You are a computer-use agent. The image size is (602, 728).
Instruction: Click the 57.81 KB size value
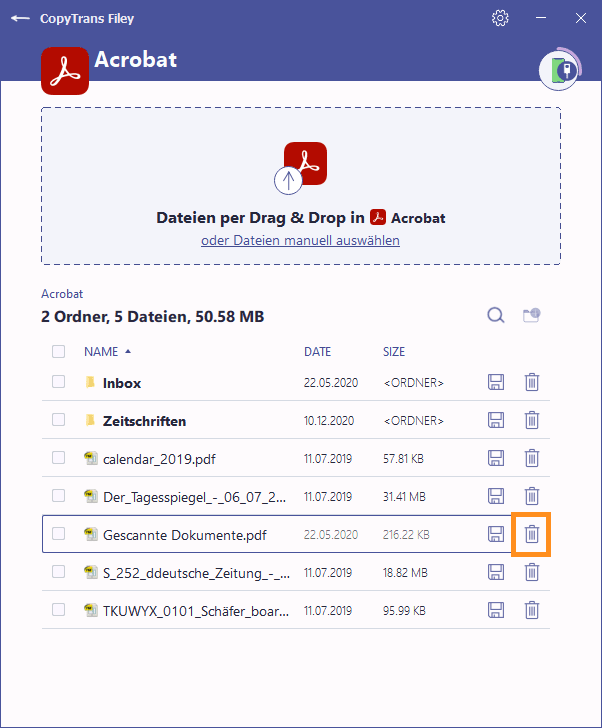point(403,459)
